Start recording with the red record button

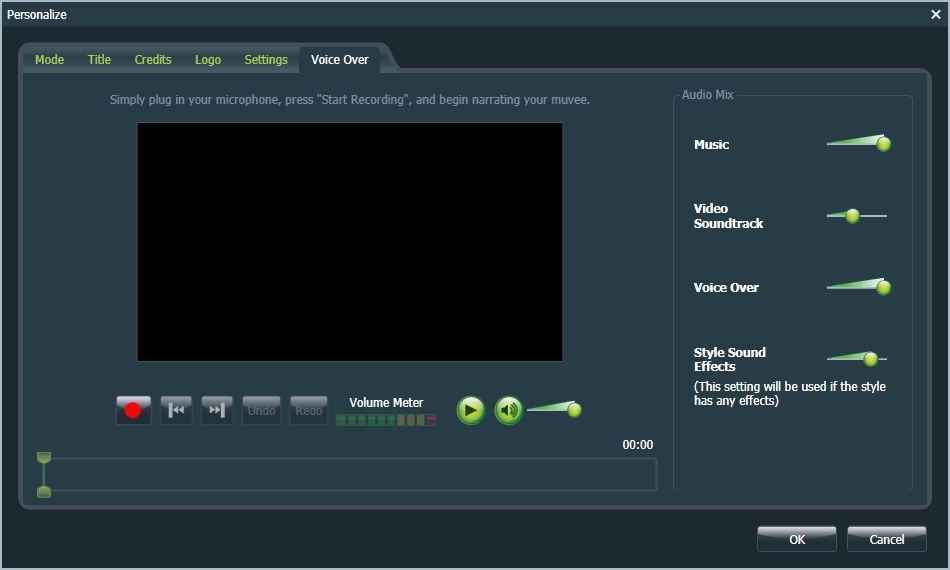click(x=133, y=410)
